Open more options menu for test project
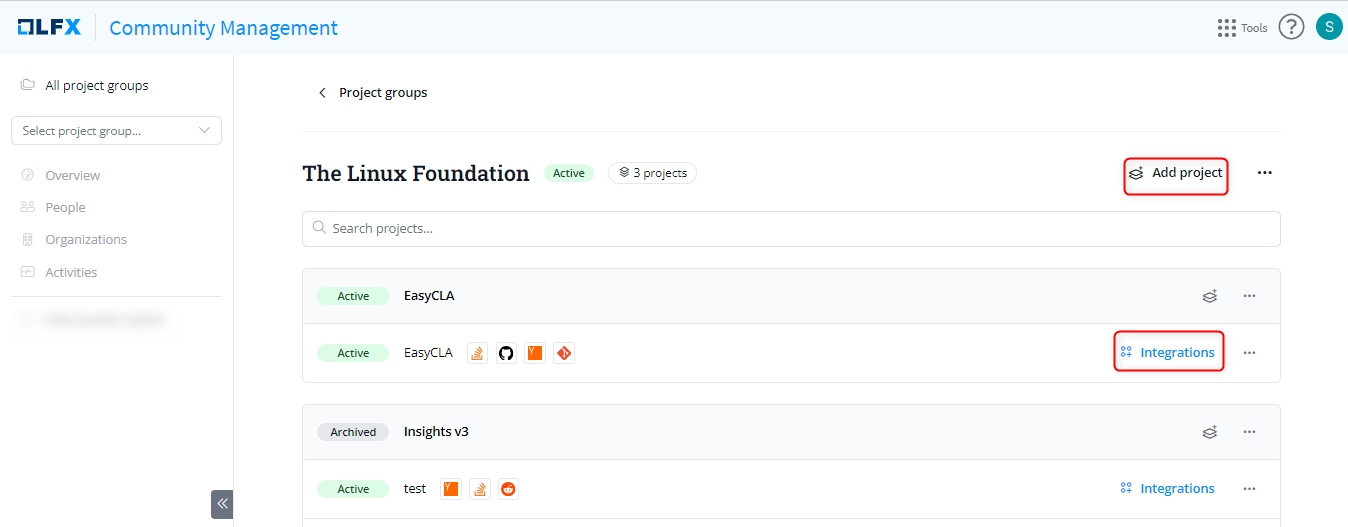The width and height of the screenshot is (1348, 527). 1249,489
